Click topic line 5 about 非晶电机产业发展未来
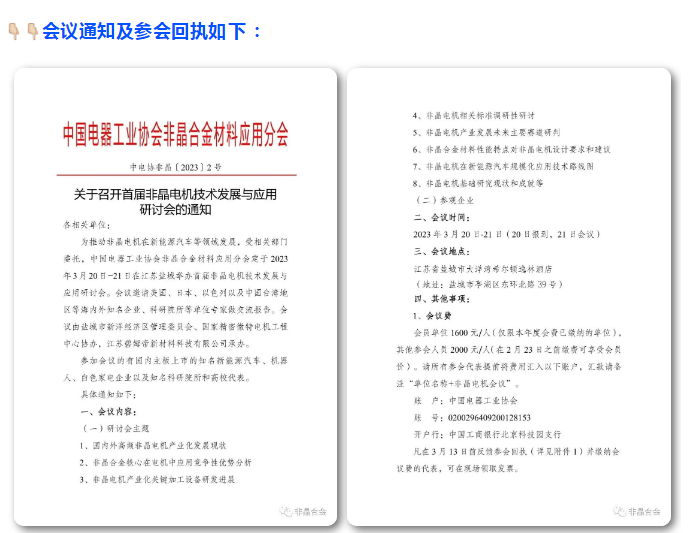Viewport: 688px width, 533px height. pyautogui.click(x=486, y=132)
